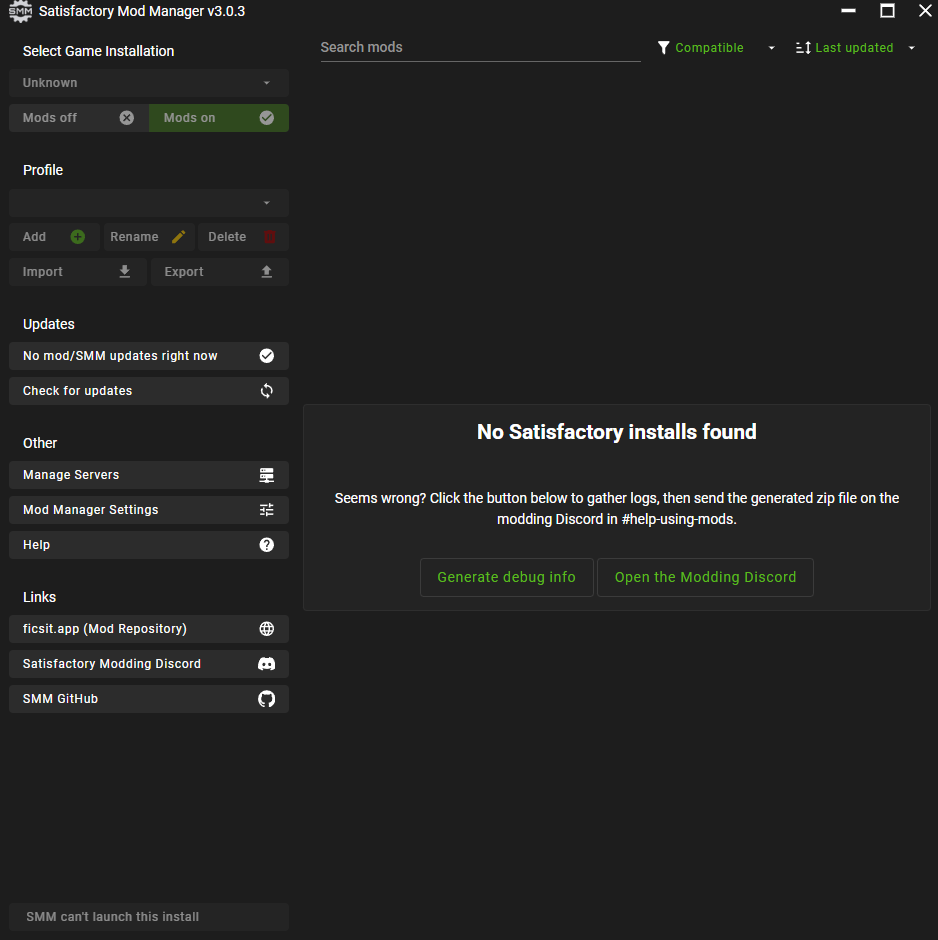Image resolution: width=938 pixels, height=940 pixels.
Task: Expand the empty Profile dropdown
Action: pos(149,203)
